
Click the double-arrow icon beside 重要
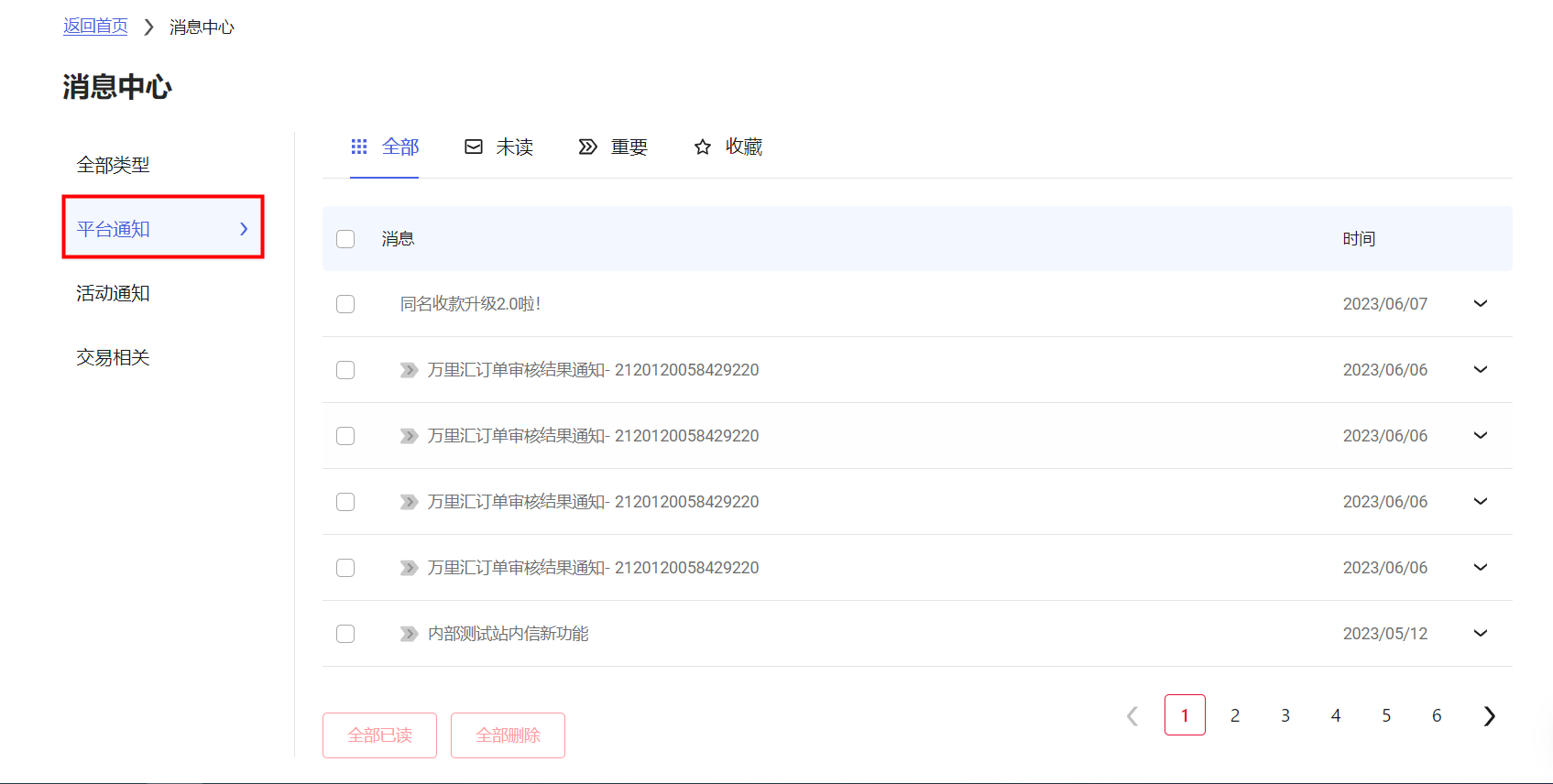587,147
